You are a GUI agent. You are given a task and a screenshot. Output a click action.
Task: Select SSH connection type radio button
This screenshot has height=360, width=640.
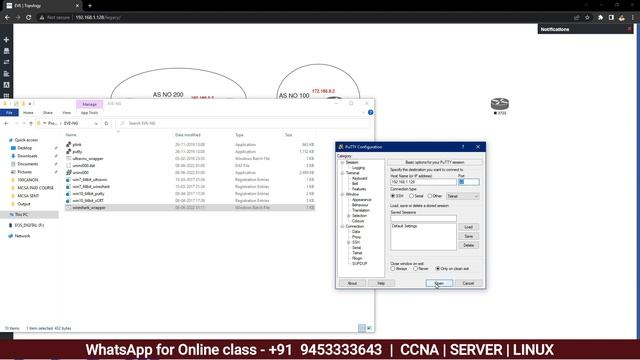pyautogui.click(x=393, y=196)
